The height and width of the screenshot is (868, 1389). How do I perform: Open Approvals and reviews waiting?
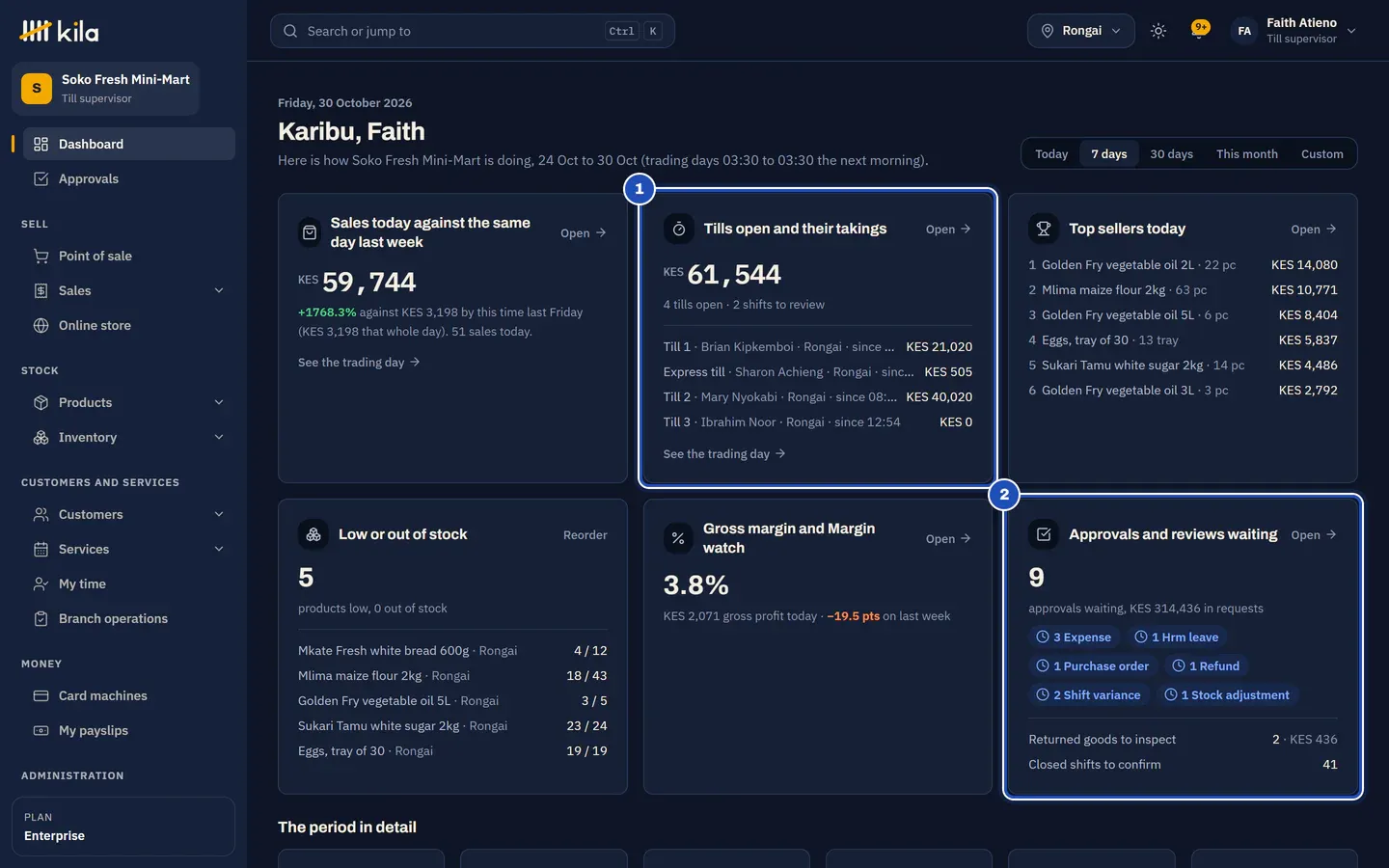click(1314, 534)
